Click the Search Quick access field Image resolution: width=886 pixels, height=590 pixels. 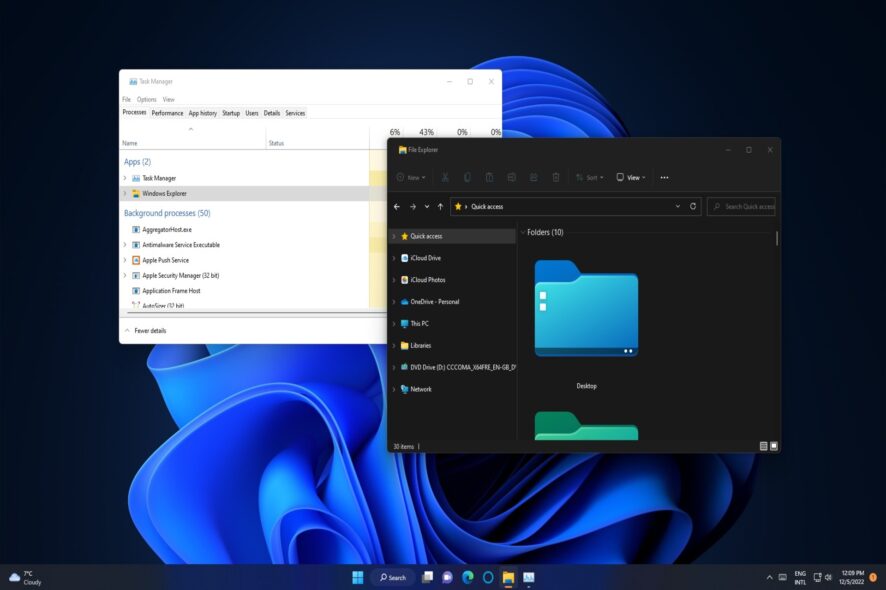(x=746, y=206)
